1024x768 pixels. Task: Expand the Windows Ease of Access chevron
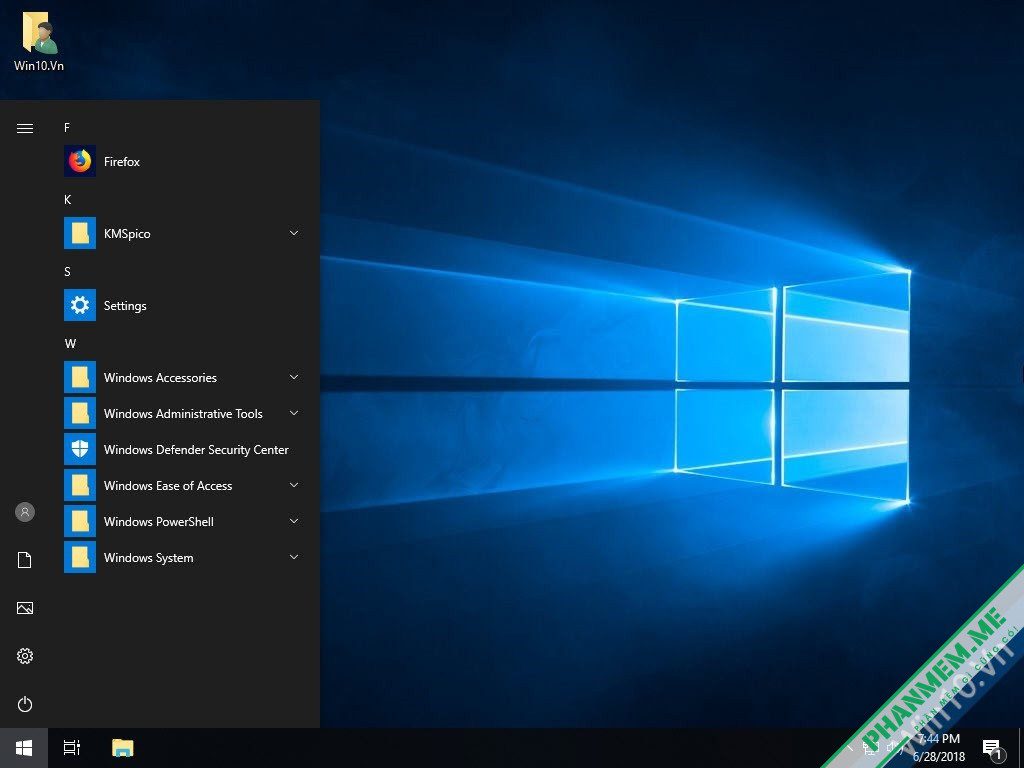coord(294,485)
